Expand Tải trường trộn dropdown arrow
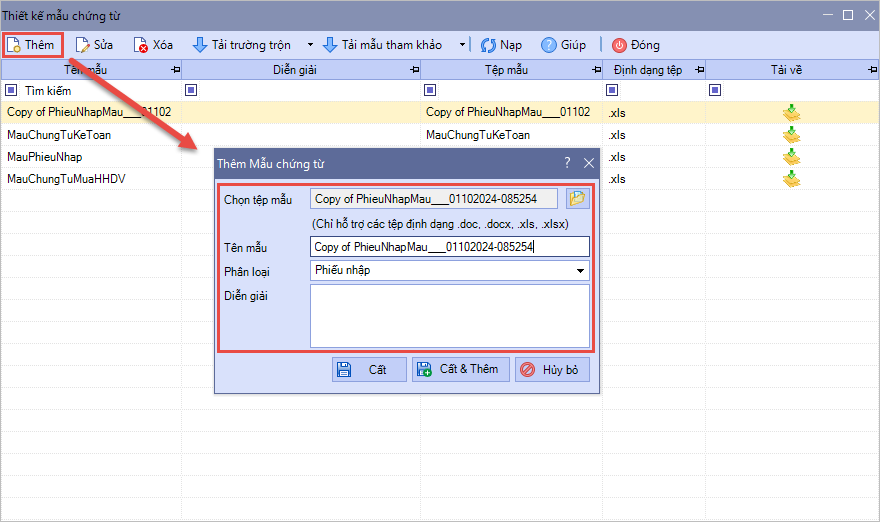880x522 pixels. point(310,45)
